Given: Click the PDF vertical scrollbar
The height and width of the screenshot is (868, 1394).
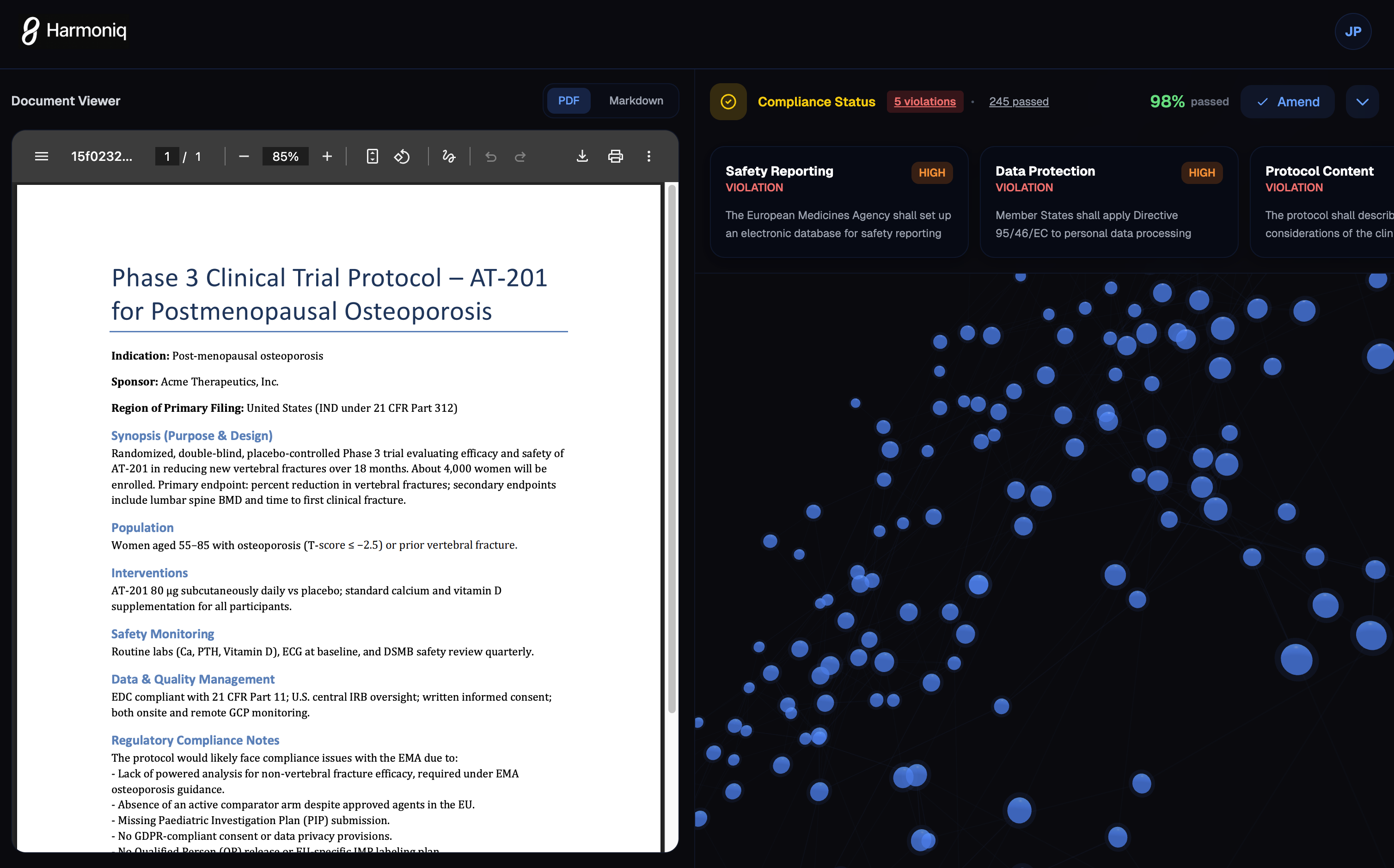Looking at the screenshot, I should pyautogui.click(x=672, y=448).
